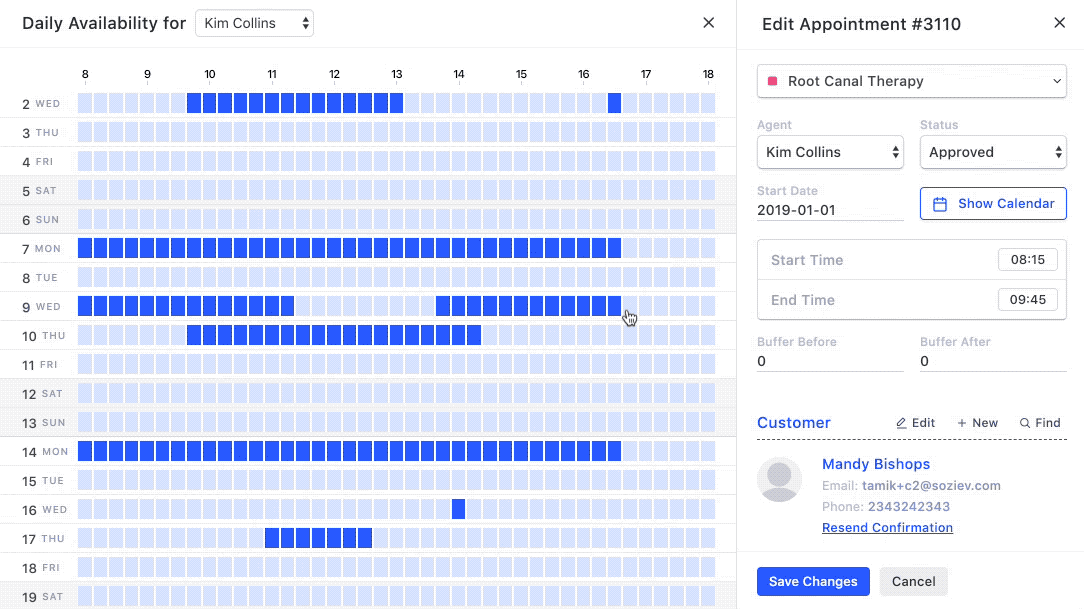Click the calendar icon next to Show Calendar

coord(939,203)
